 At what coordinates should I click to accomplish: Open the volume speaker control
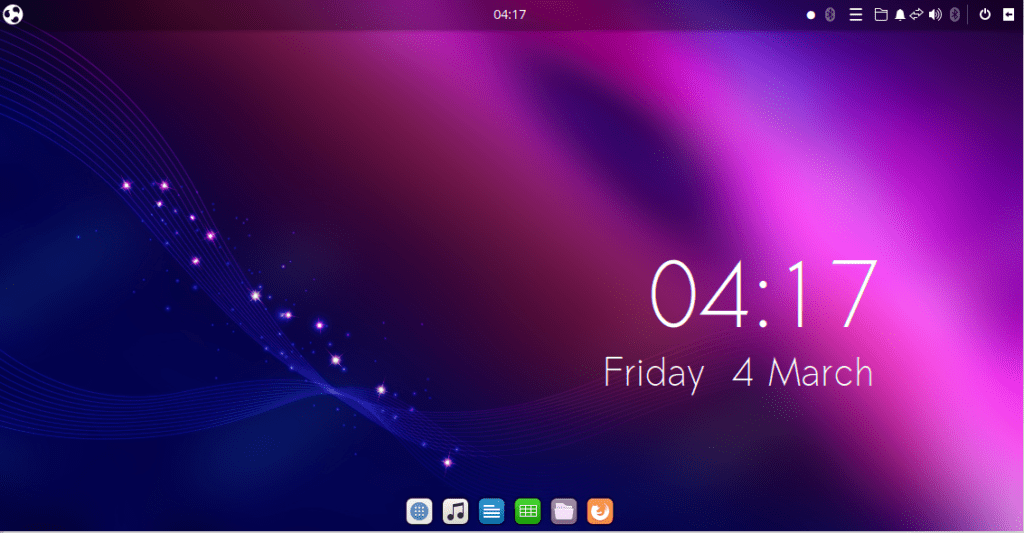click(935, 14)
